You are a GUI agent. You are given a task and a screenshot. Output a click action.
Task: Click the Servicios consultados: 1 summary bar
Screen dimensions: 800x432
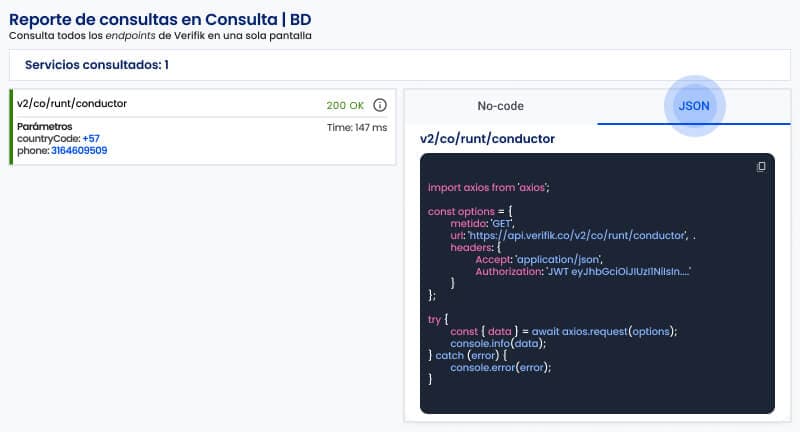coord(97,65)
